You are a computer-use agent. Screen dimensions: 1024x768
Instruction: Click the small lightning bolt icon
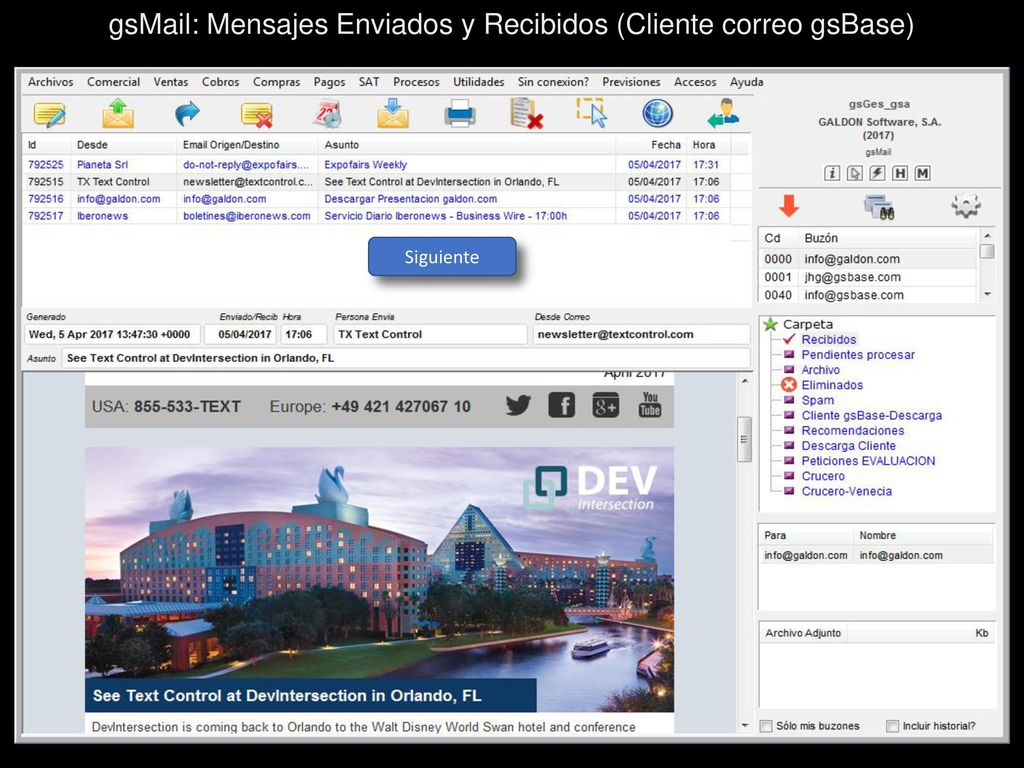tap(877, 173)
